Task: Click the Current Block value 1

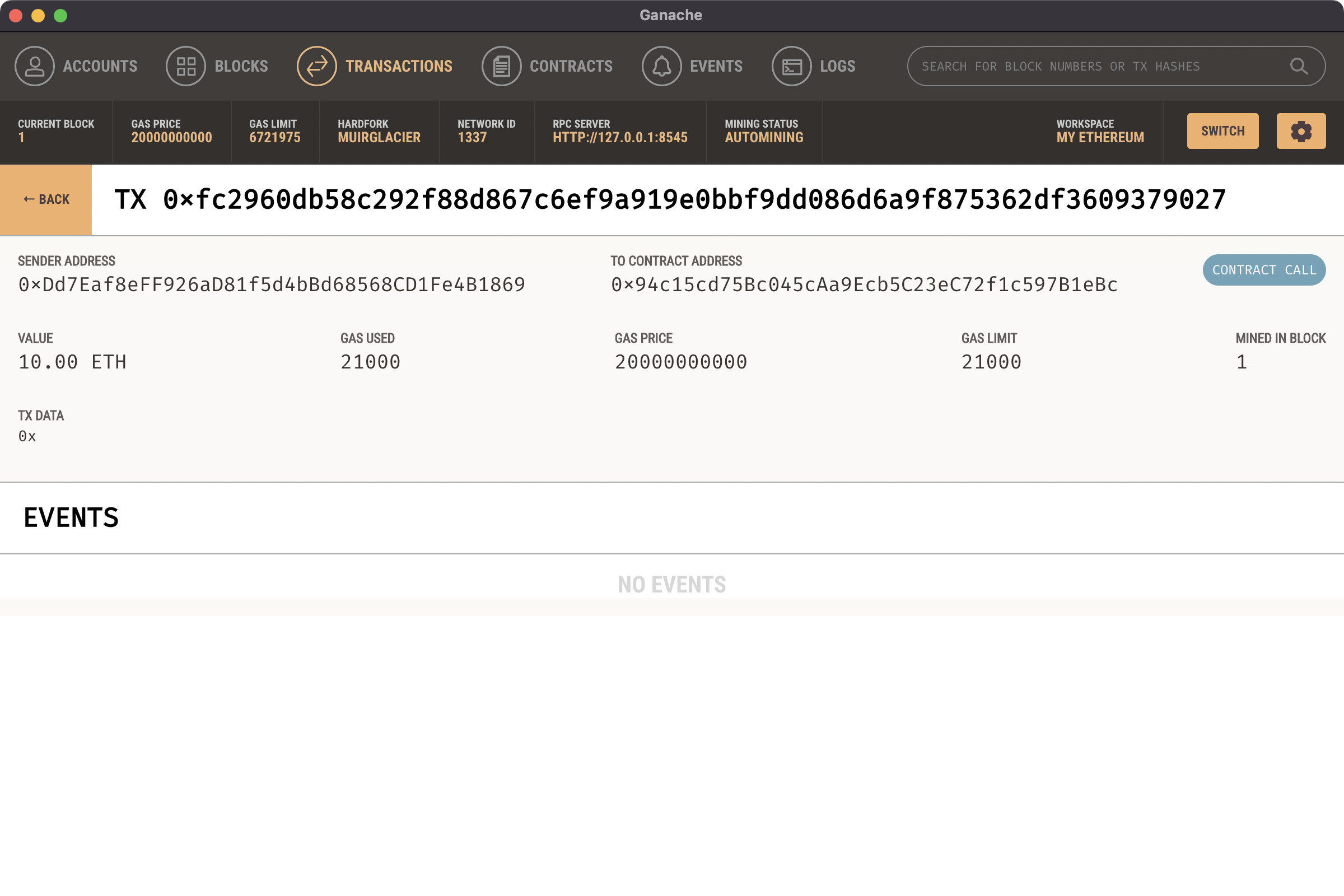Action: click(x=21, y=138)
